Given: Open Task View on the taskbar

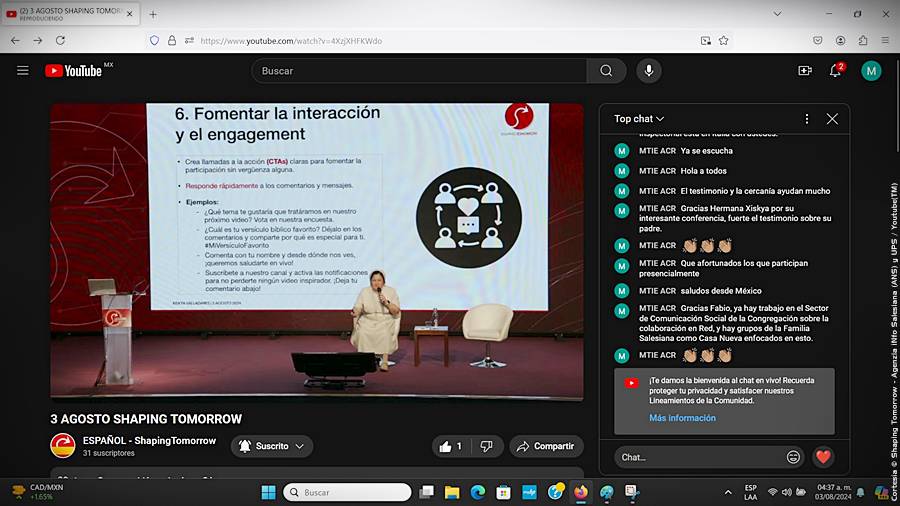Looking at the screenshot, I should [426, 492].
